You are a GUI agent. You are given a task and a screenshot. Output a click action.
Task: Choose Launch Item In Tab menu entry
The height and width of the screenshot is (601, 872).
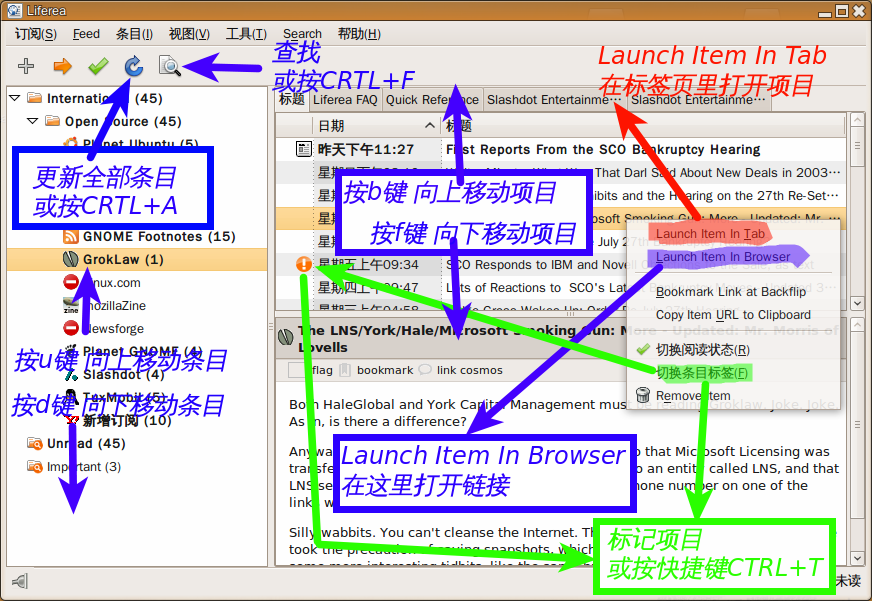point(710,234)
